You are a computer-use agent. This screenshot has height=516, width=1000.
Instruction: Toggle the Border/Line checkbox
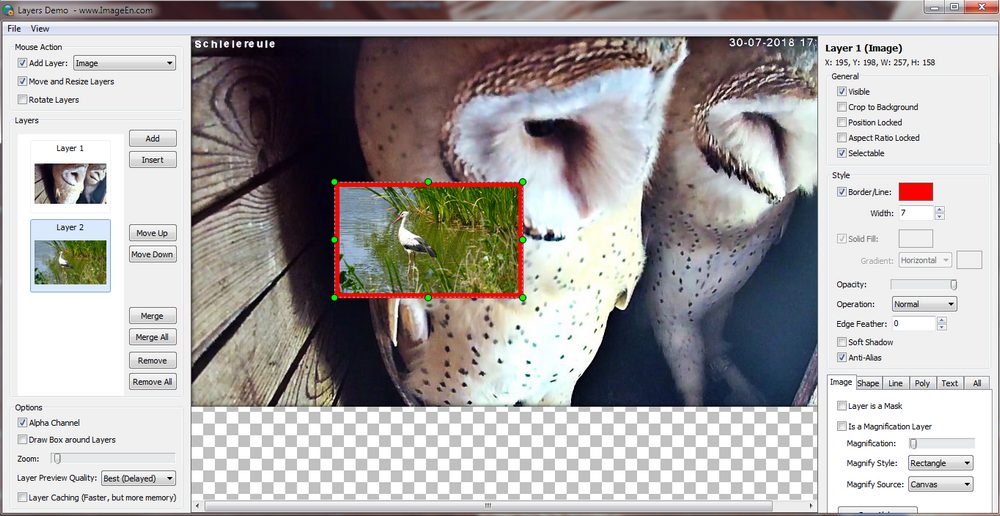coord(842,192)
